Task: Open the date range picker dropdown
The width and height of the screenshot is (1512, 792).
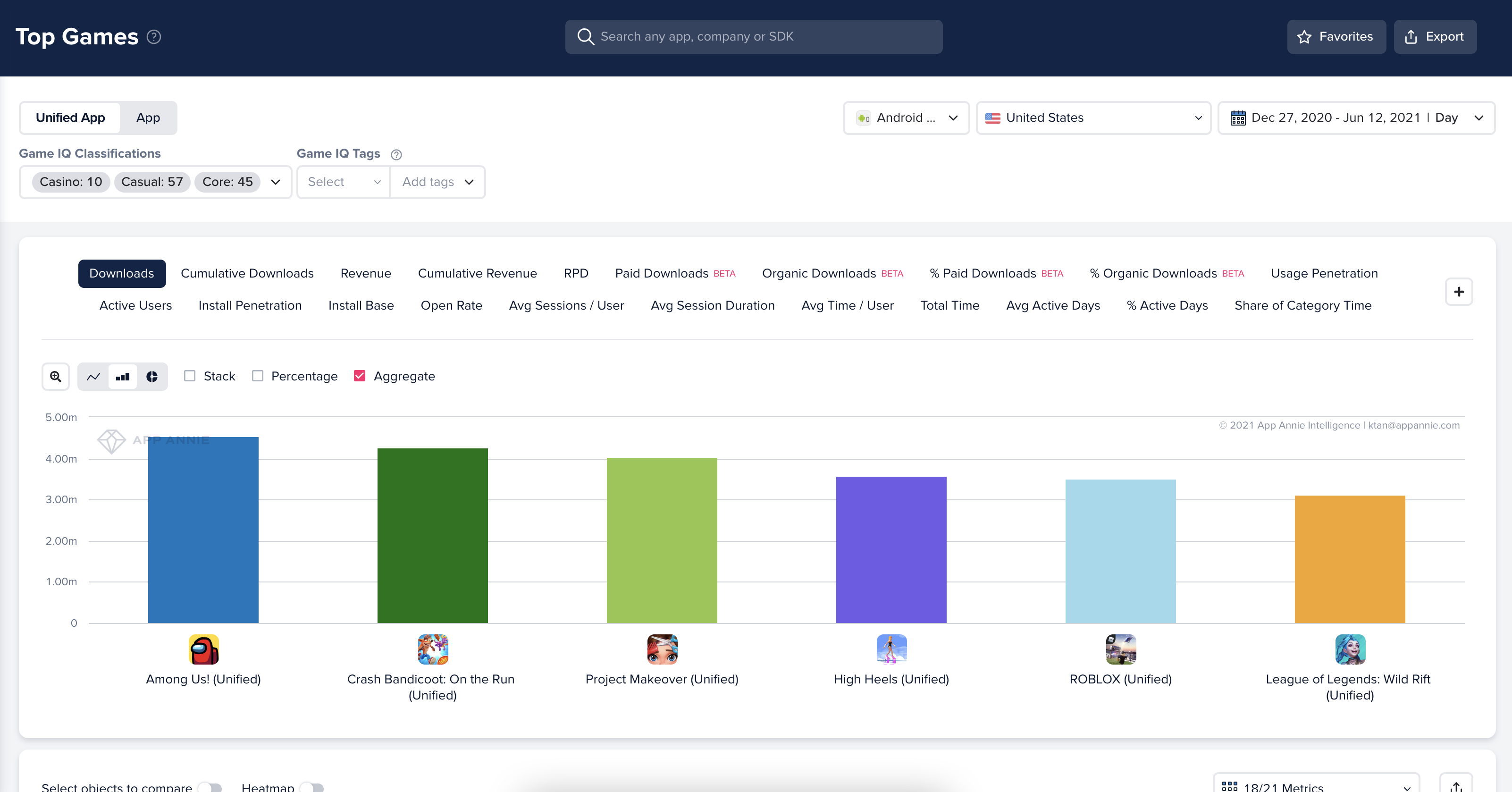Action: (x=1356, y=118)
